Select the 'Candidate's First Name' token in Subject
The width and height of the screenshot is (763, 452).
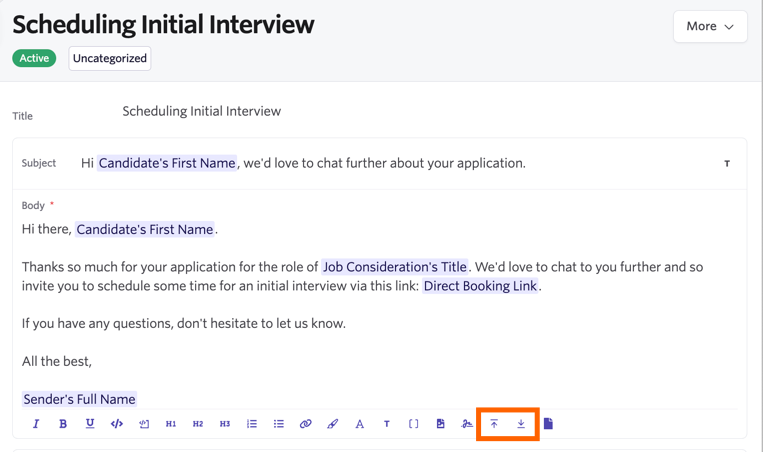[x=167, y=163]
